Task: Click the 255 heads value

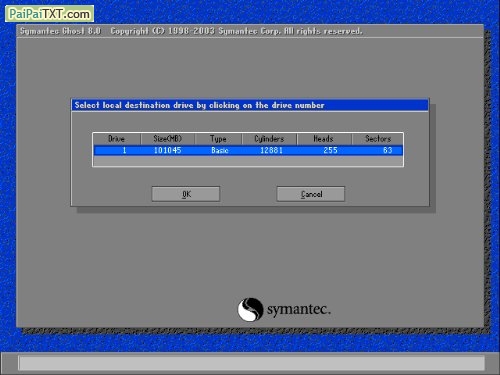Action: pyautogui.click(x=330, y=150)
